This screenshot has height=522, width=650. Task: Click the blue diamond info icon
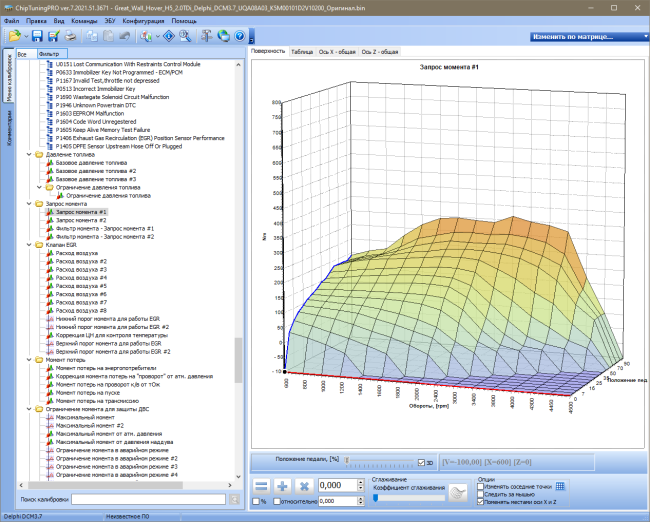tap(169, 36)
